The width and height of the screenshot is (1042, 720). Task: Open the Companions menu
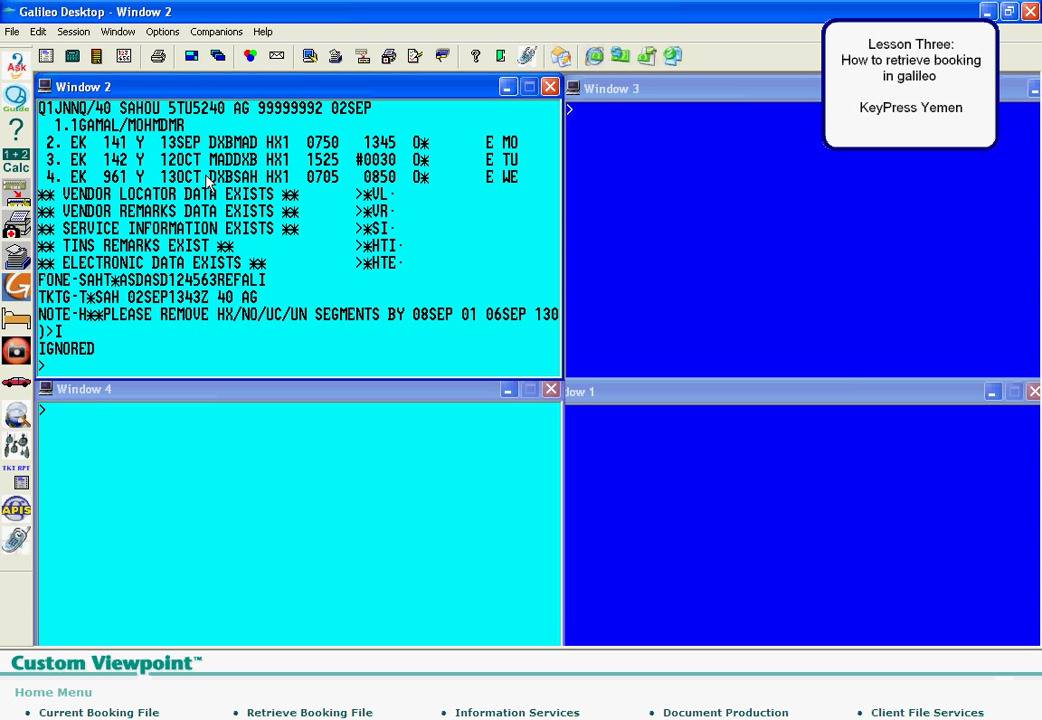coord(216,31)
